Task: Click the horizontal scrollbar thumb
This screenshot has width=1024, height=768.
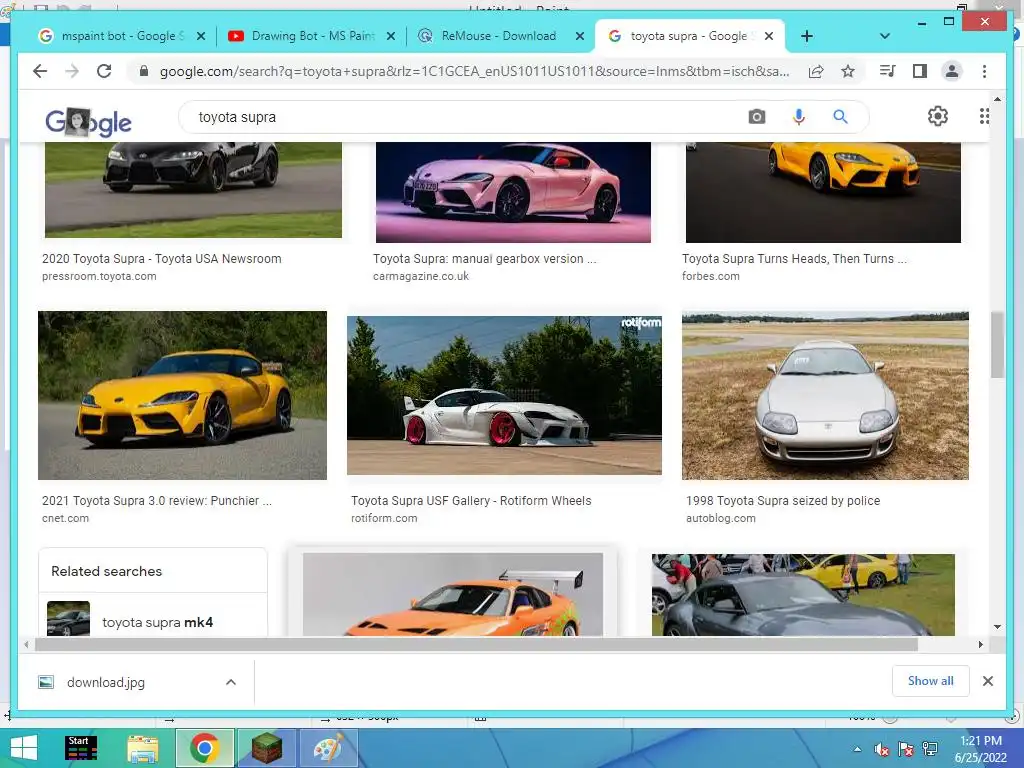Action: point(476,645)
